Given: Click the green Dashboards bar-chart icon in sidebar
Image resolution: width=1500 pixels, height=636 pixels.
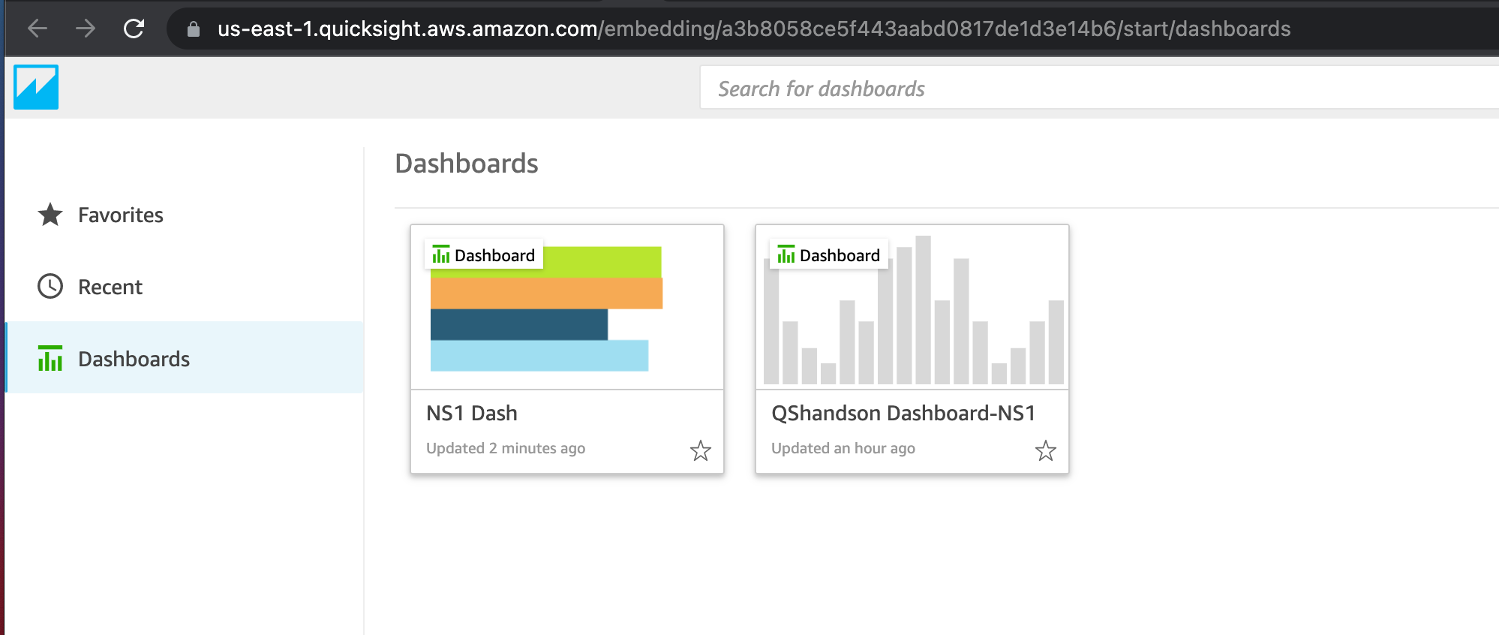Looking at the screenshot, I should (x=50, y=358).
